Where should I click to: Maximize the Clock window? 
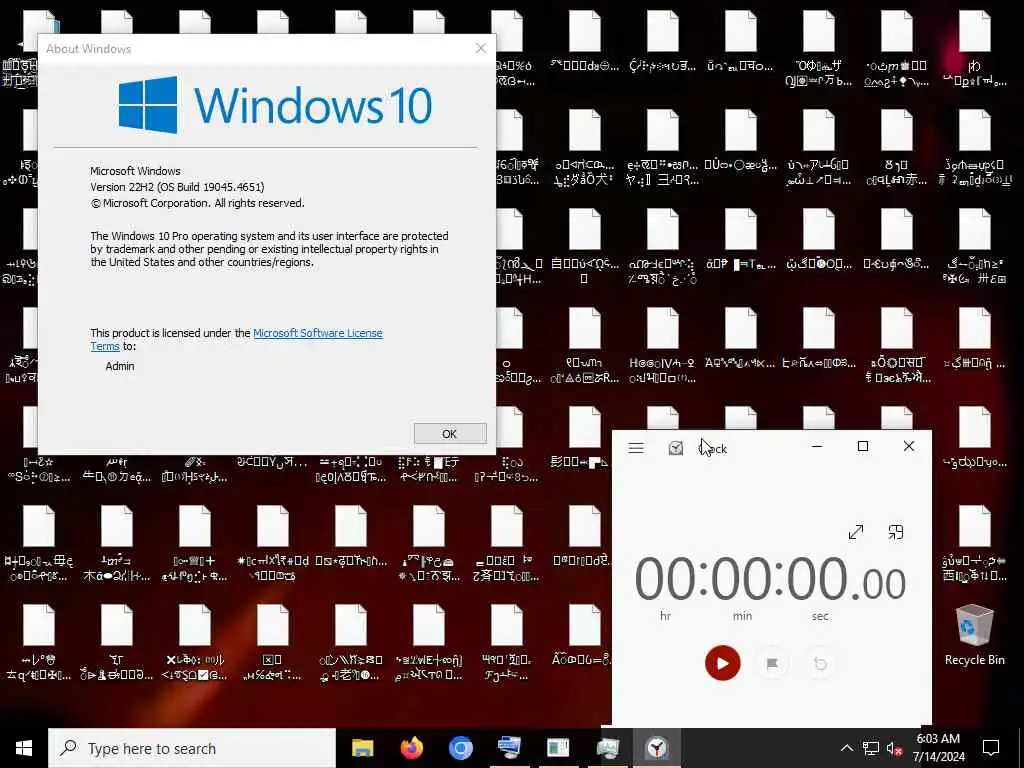click(x=863, y=447)
